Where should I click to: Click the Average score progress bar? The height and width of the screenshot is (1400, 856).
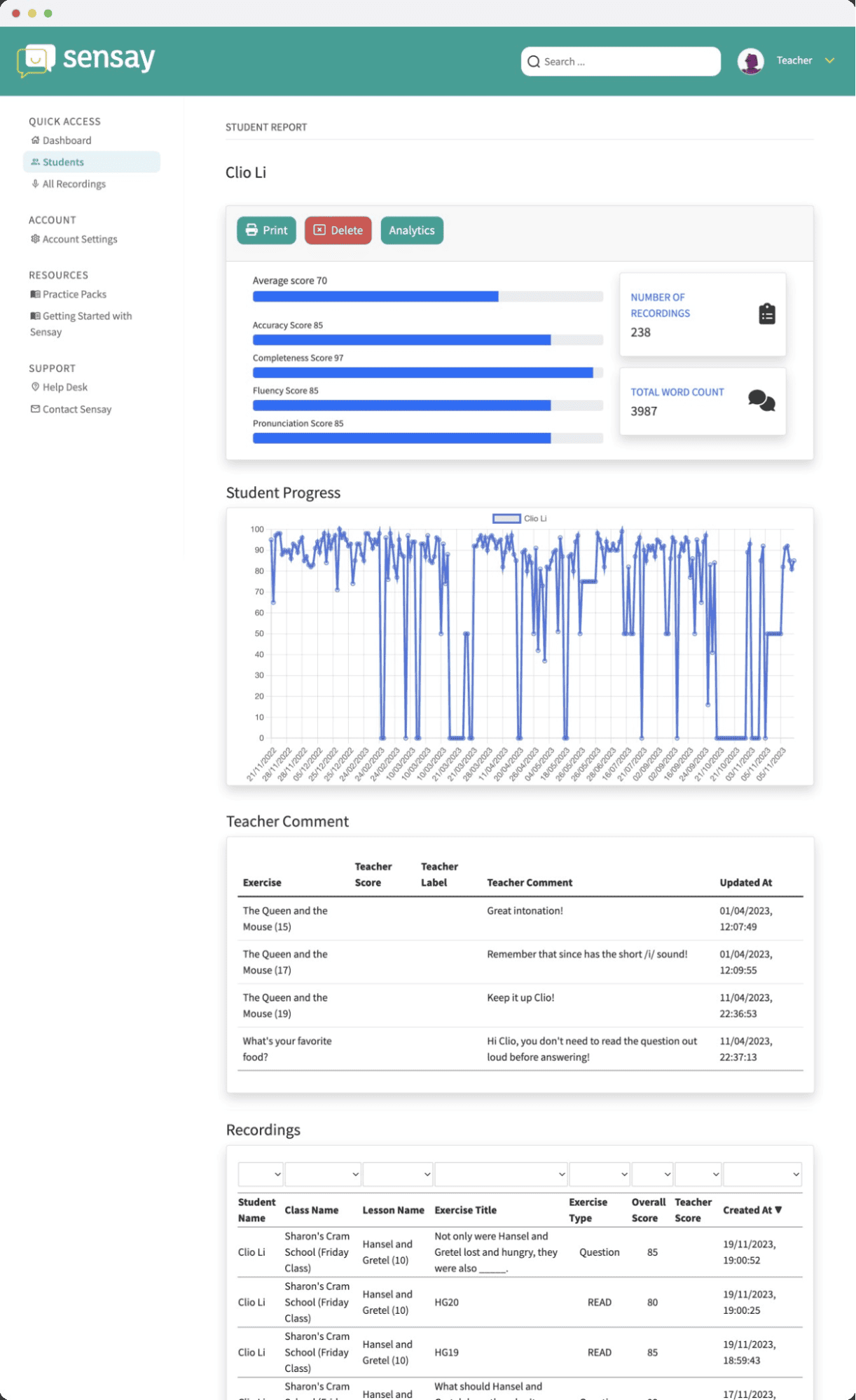[427, 297]
